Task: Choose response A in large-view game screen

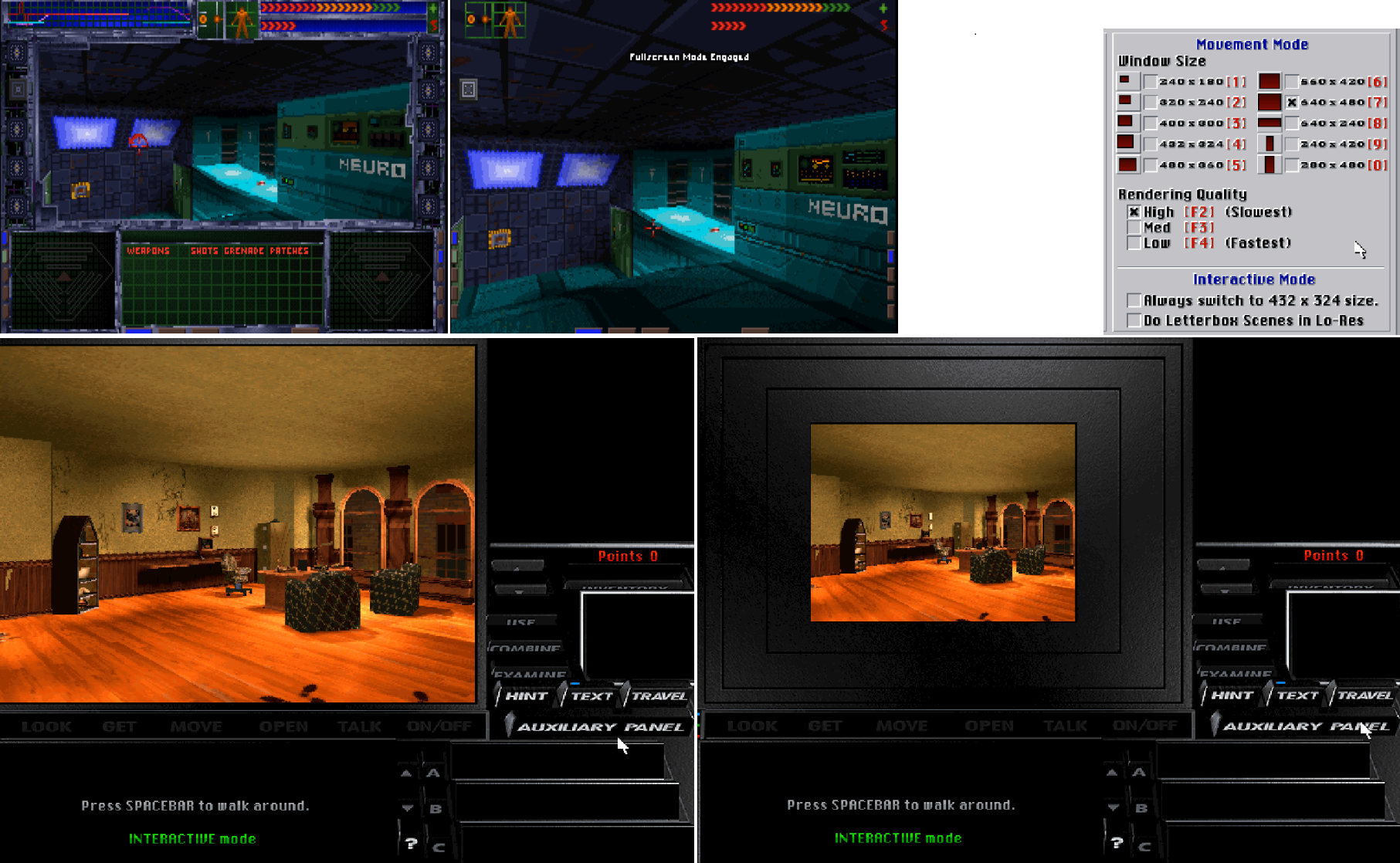Action: click(x=433, y=773)
